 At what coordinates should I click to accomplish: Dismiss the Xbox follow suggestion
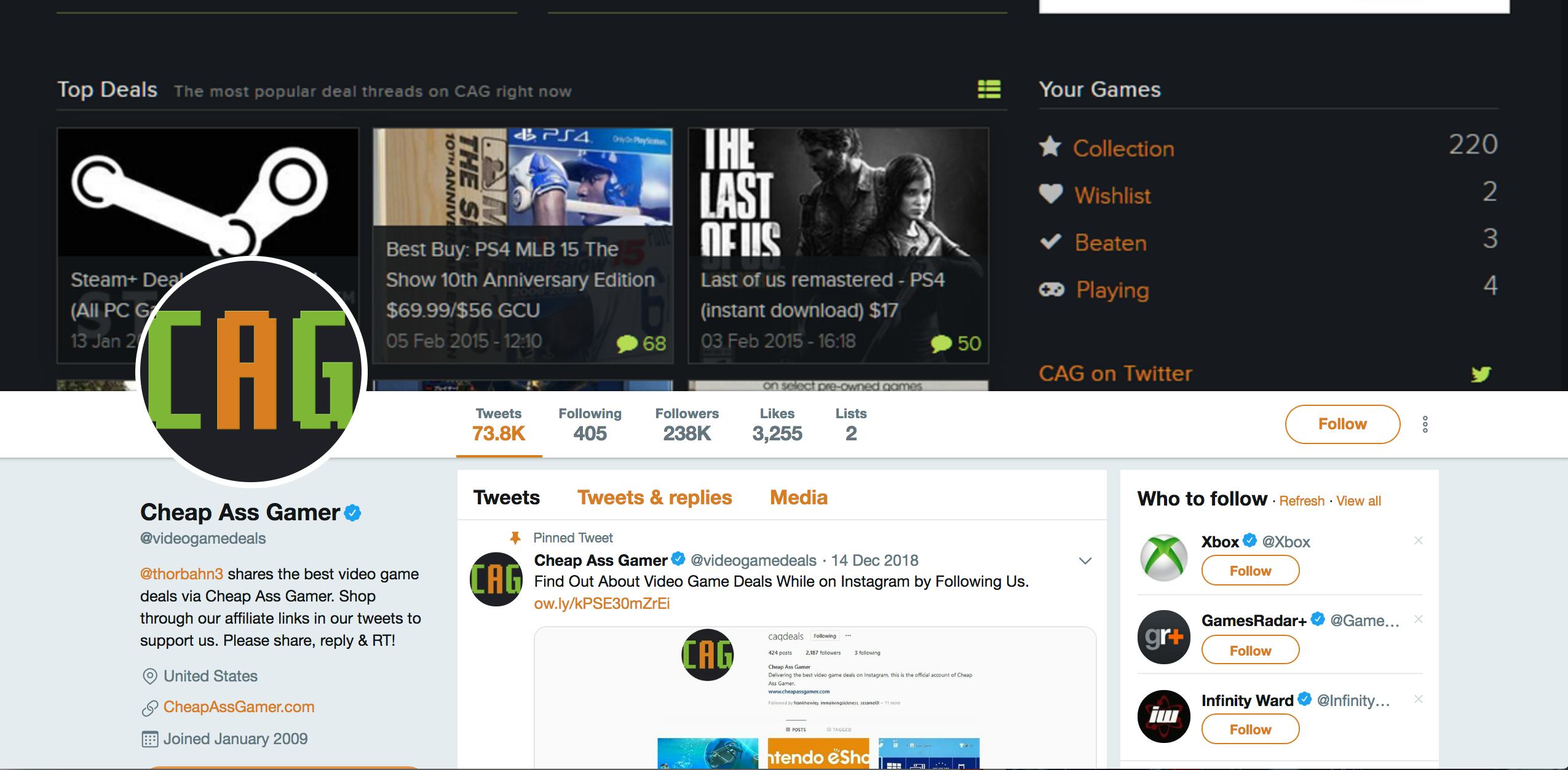[x=1418, y=541]
